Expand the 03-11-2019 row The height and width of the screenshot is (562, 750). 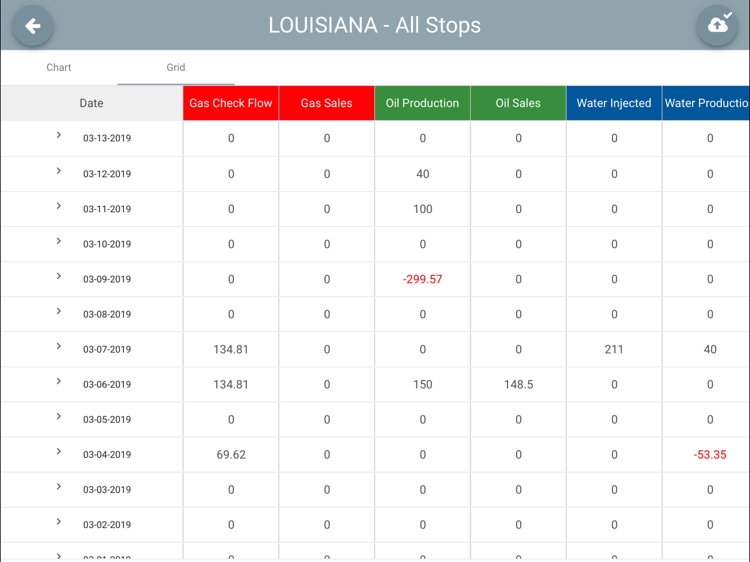point(59,206)
